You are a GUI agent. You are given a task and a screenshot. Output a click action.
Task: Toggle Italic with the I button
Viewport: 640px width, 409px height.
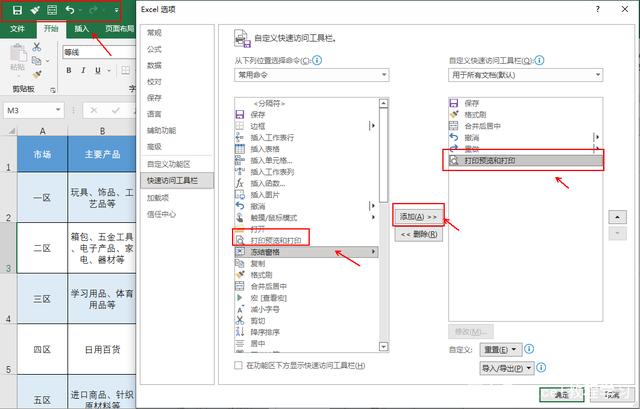click(x=83, y=70)
